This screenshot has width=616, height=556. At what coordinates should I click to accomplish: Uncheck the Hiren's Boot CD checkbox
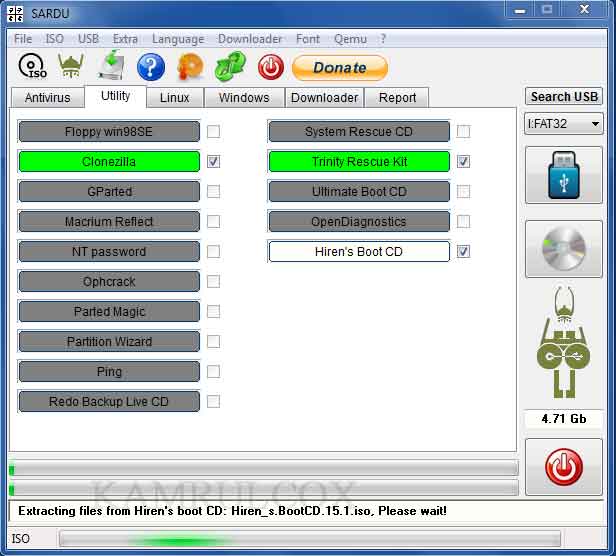463,251
